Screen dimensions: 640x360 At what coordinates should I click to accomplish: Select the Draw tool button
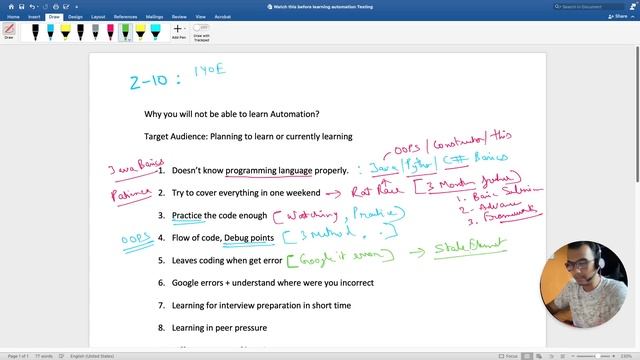[x=9, y=31]
